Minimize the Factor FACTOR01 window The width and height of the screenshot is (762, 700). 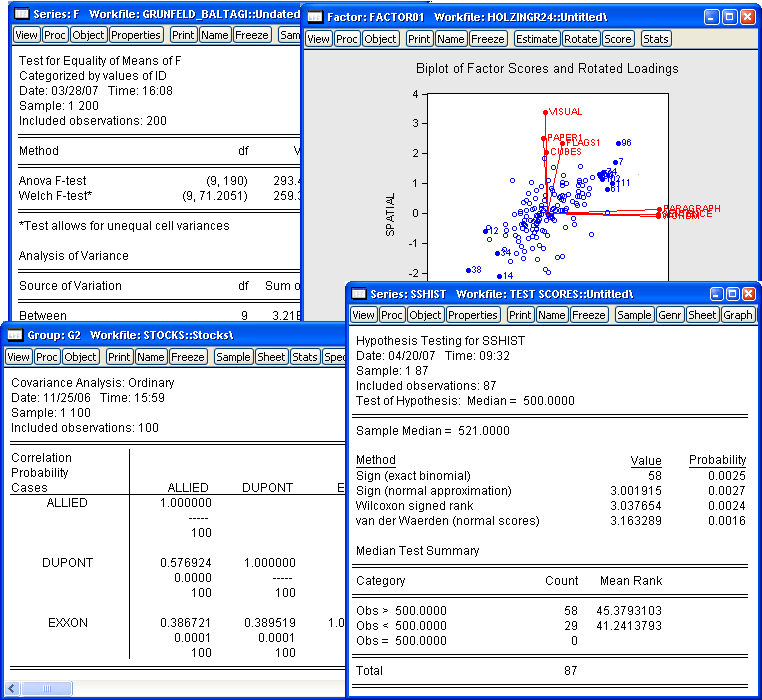pos(711,18)
